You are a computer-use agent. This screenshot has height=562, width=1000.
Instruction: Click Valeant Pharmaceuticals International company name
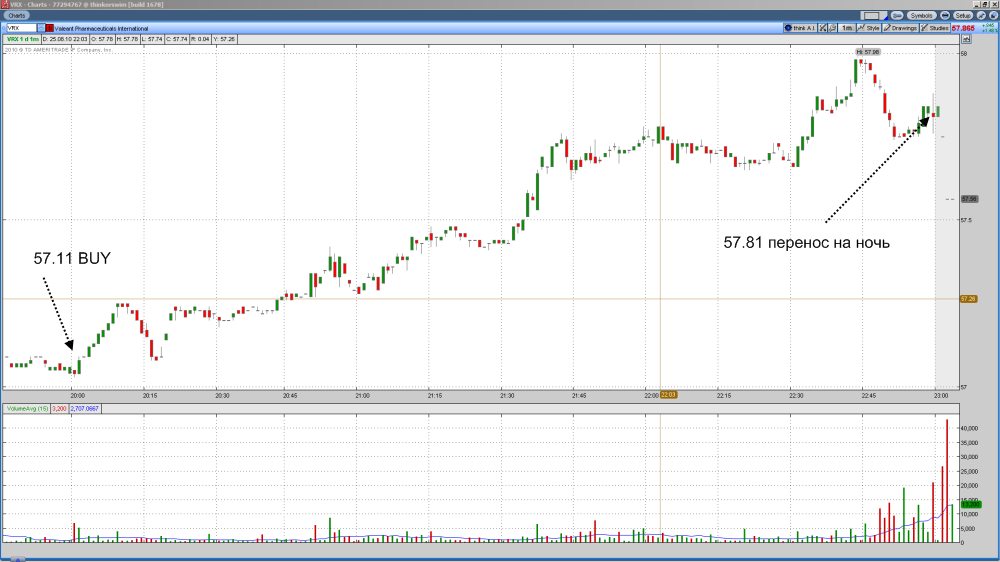pyautogui.click(x=101, y=28)
